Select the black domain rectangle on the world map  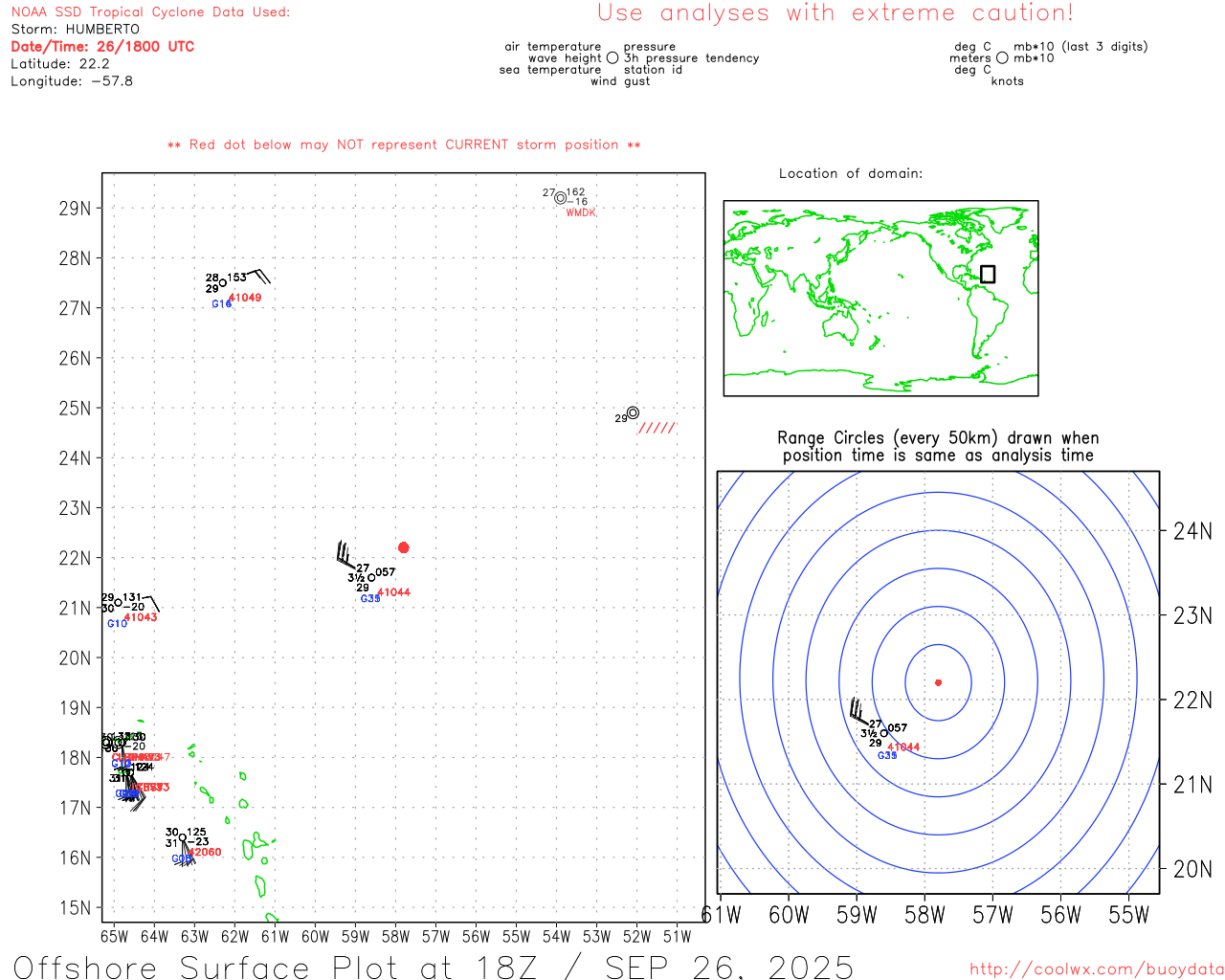click(988, 274)
